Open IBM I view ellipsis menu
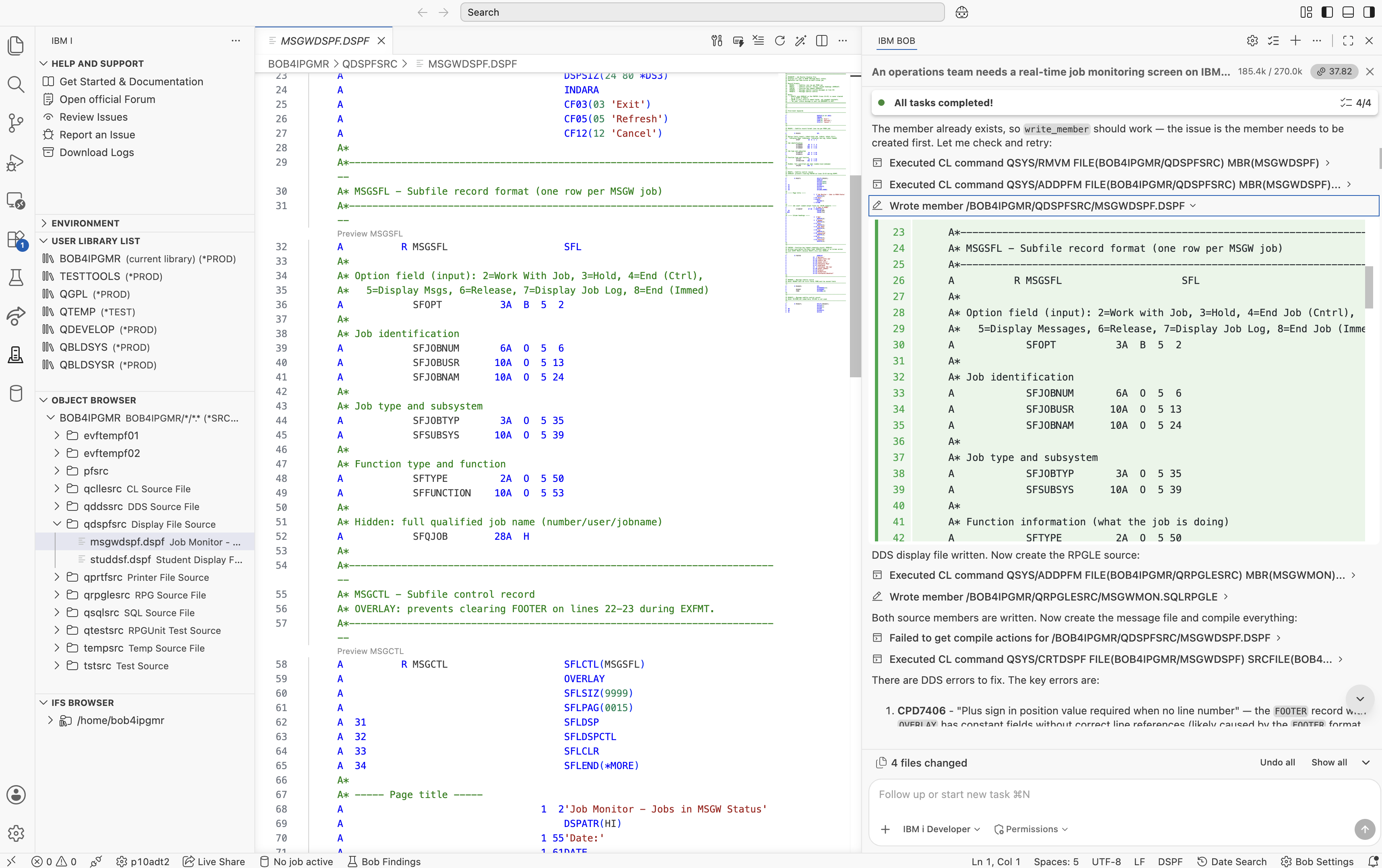The height and width of the screenshot is (868, 1382). click(x=236, y=41)
